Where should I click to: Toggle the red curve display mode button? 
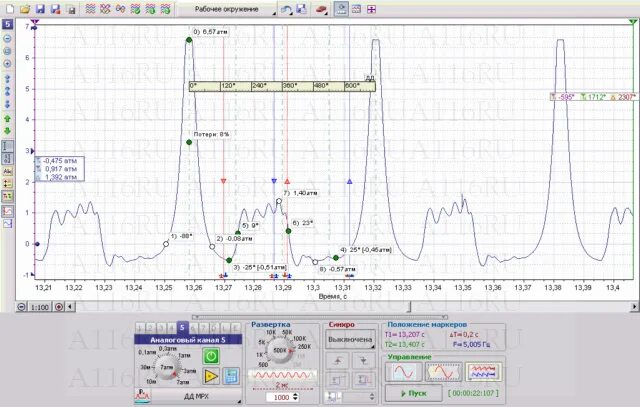(7, 211)
